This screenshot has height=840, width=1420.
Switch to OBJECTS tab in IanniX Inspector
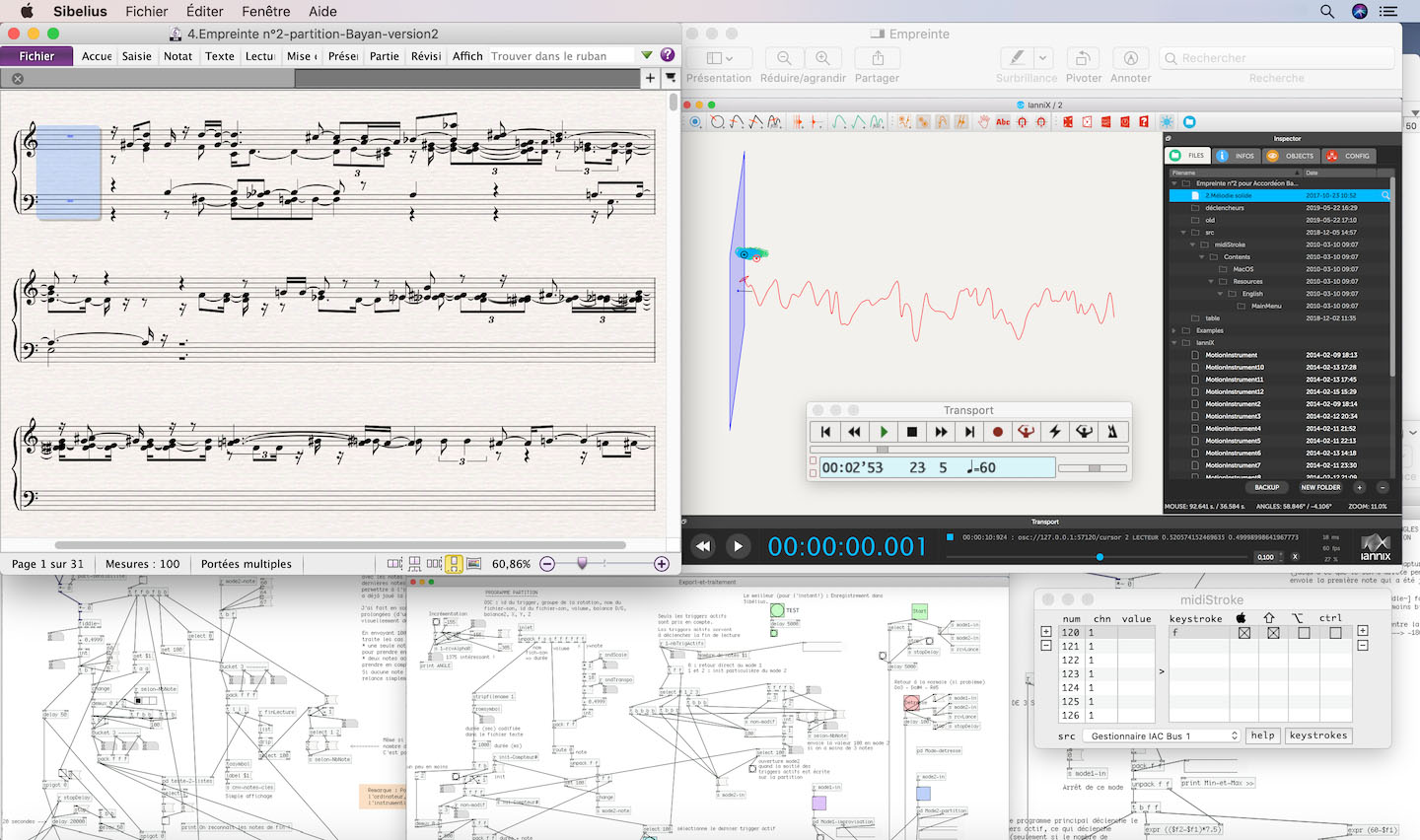point(1291,156)
